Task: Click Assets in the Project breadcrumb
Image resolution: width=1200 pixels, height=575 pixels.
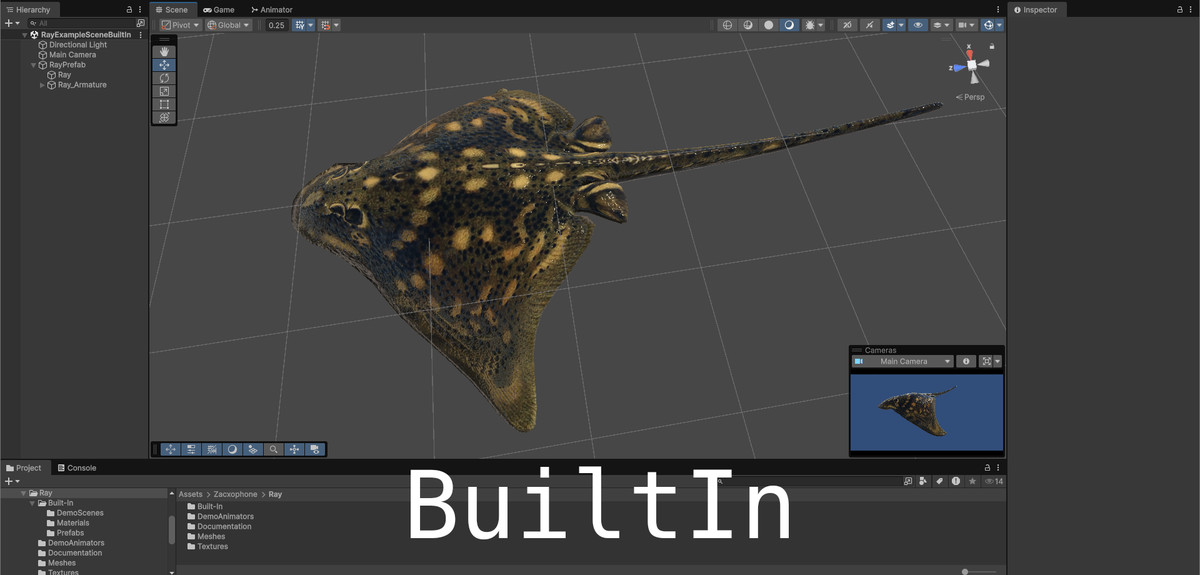Action: [x=190, y=494]
